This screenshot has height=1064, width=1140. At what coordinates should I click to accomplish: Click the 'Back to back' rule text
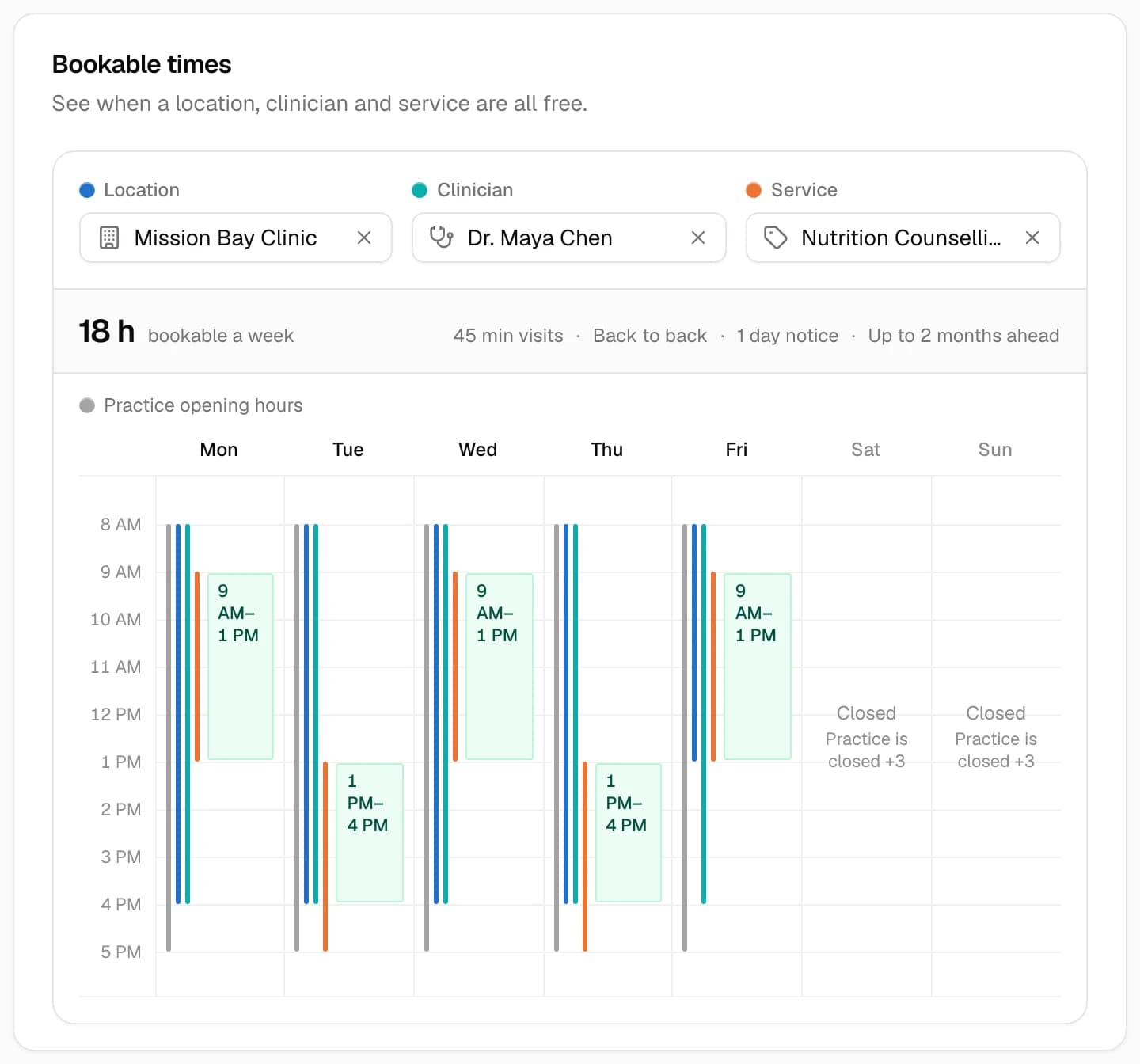pyautogui.click(x=650, y=336)
